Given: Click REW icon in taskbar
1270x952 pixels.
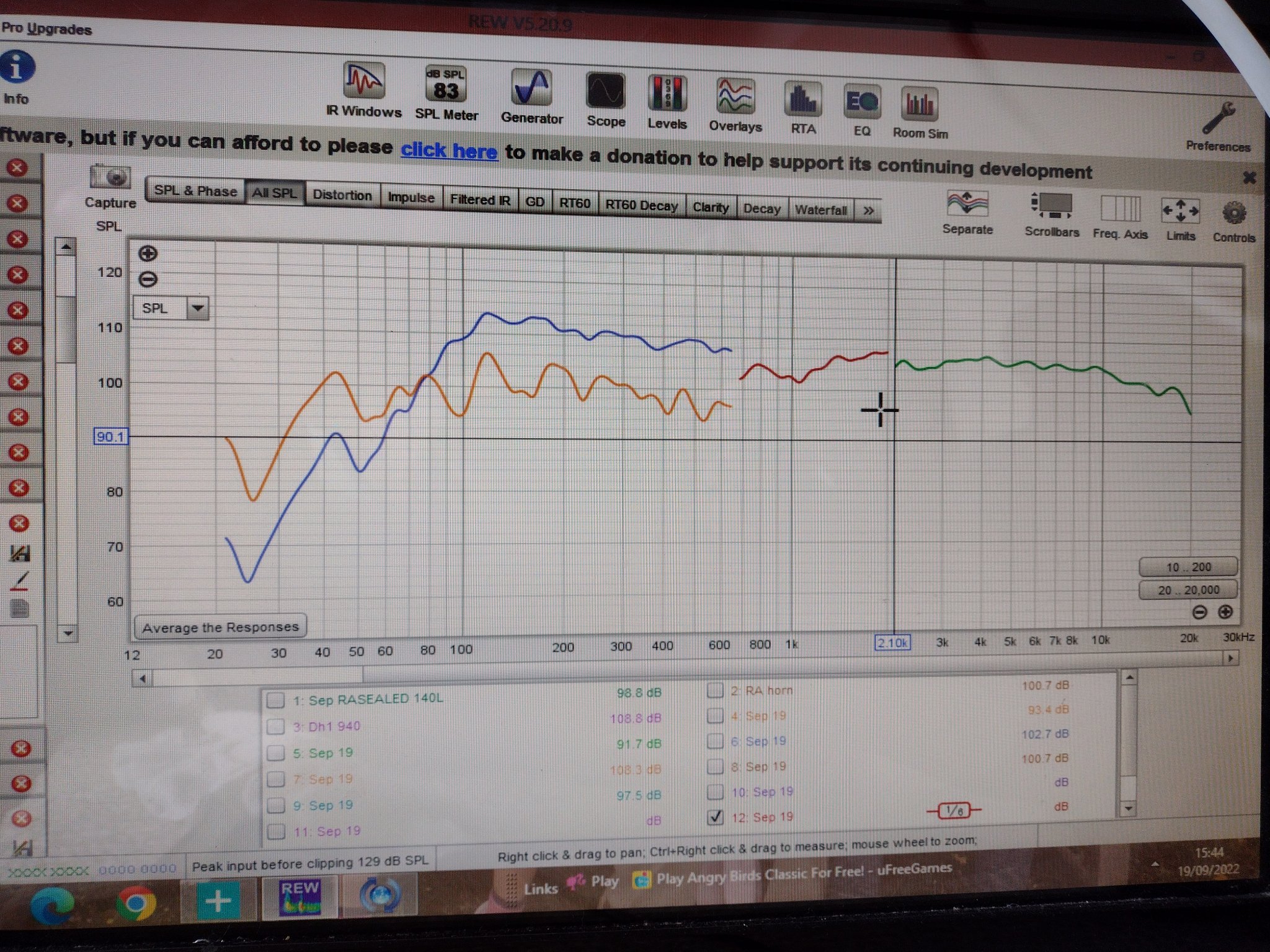Looking at the screenshot, I should (300, 898).
